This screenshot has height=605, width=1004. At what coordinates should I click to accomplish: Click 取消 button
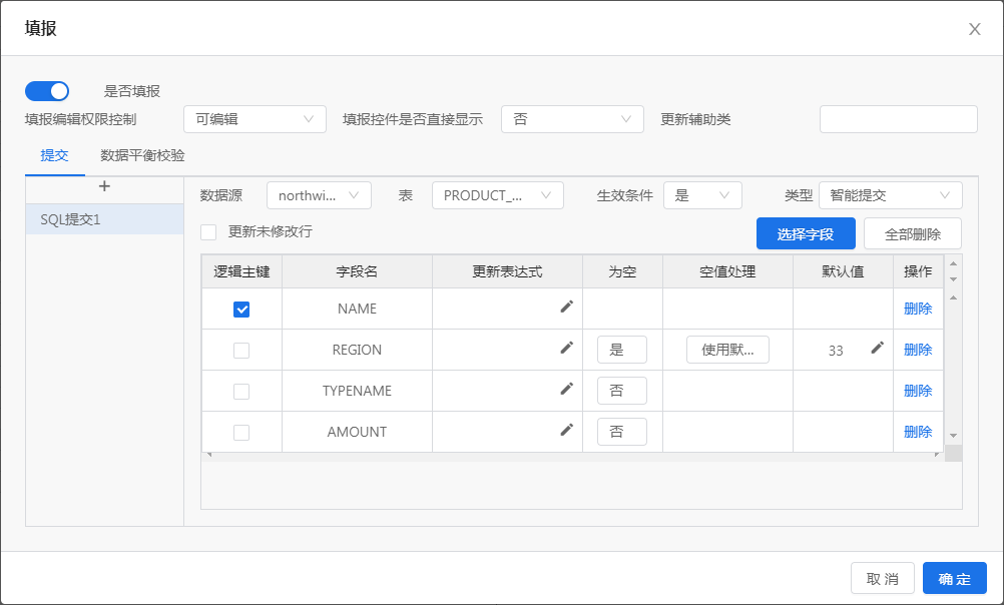point(882,579)
